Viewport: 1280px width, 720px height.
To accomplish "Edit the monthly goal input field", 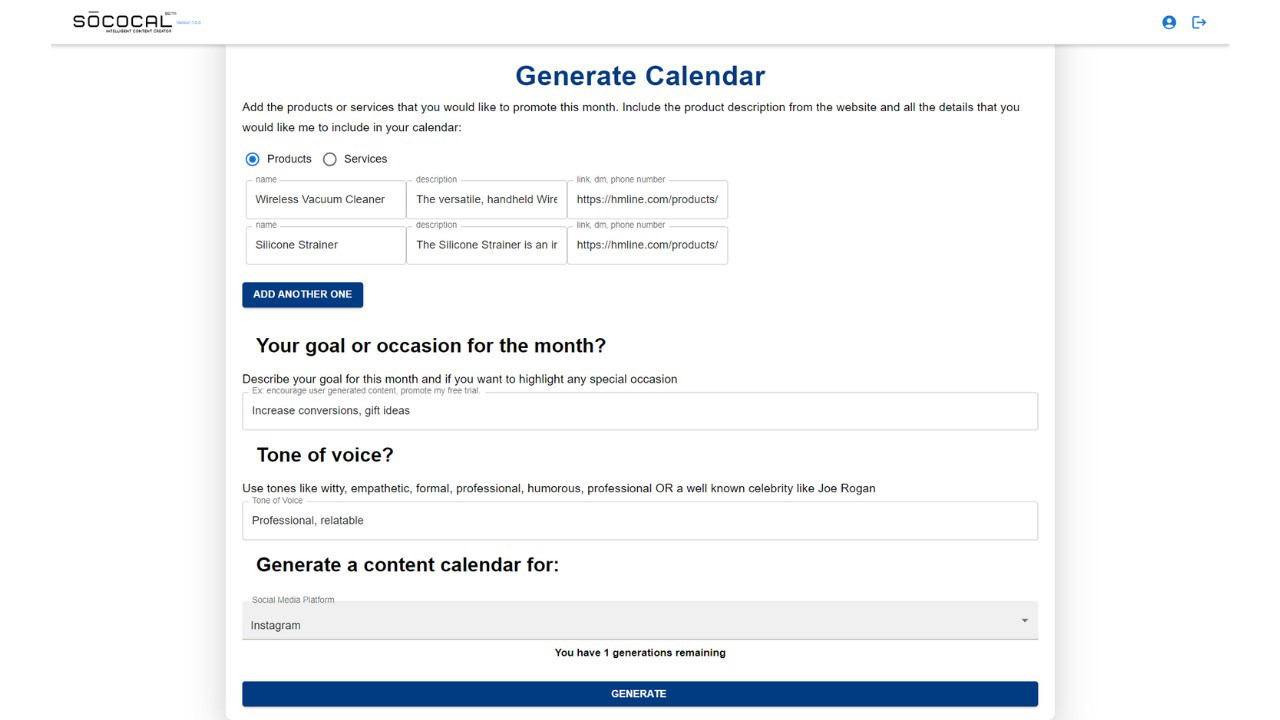I will pos(639,411).
